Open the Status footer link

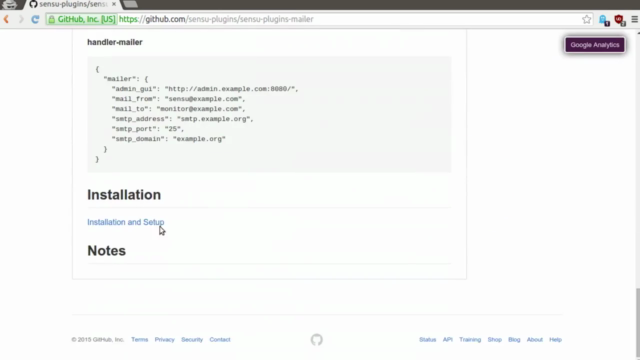tap(427, 340)
